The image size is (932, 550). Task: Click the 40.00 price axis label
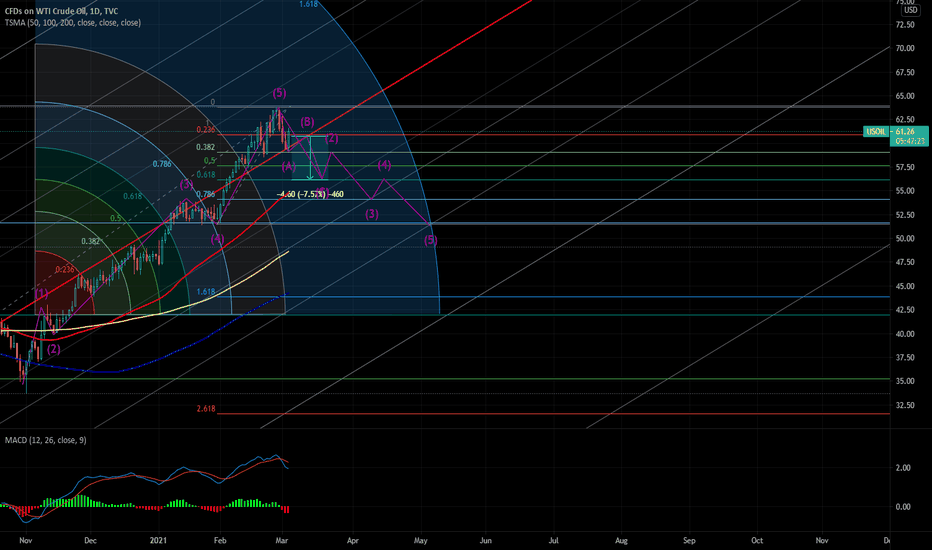(x=905, y=334)
